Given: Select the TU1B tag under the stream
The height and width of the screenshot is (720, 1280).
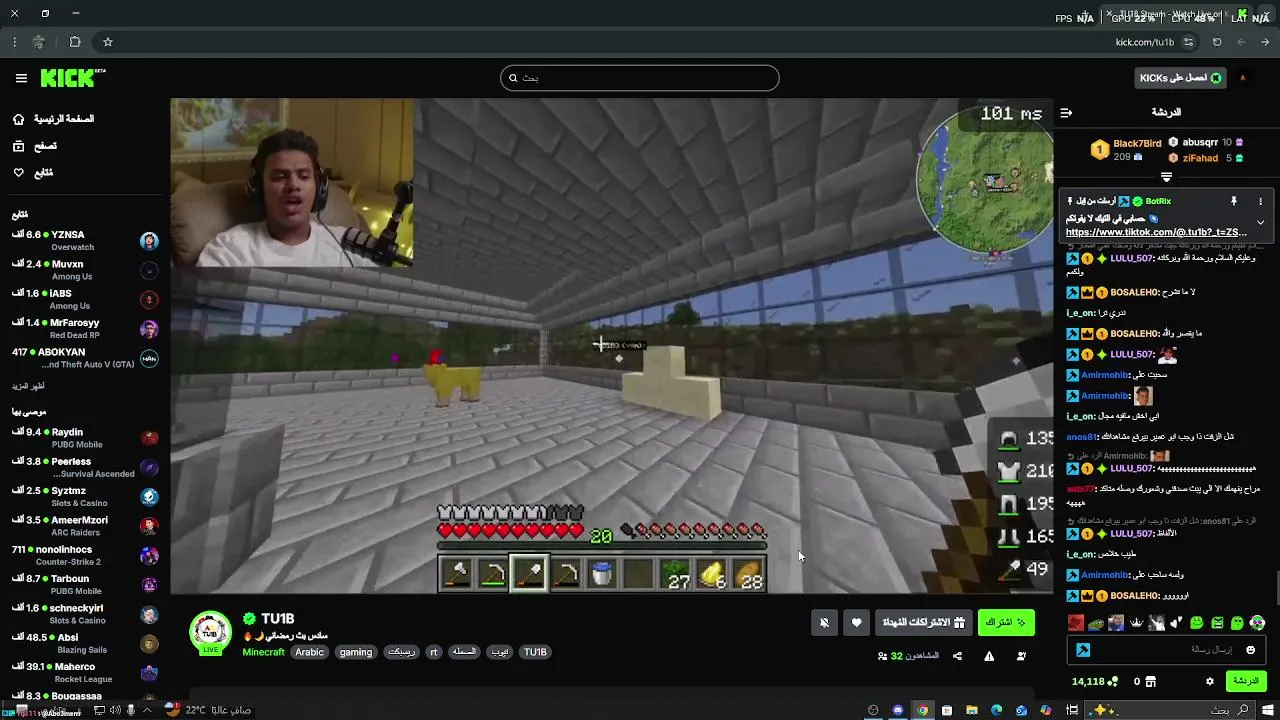Looking at the screenshot, I should (x=535, y=652).
